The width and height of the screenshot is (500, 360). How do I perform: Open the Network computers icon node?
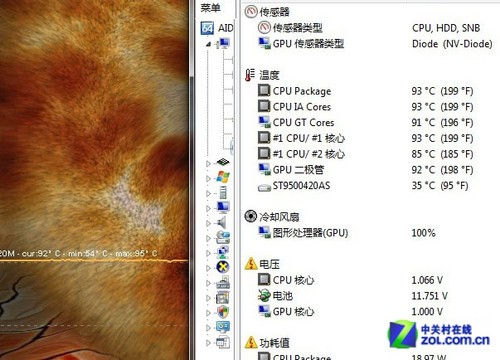[223, 252]
